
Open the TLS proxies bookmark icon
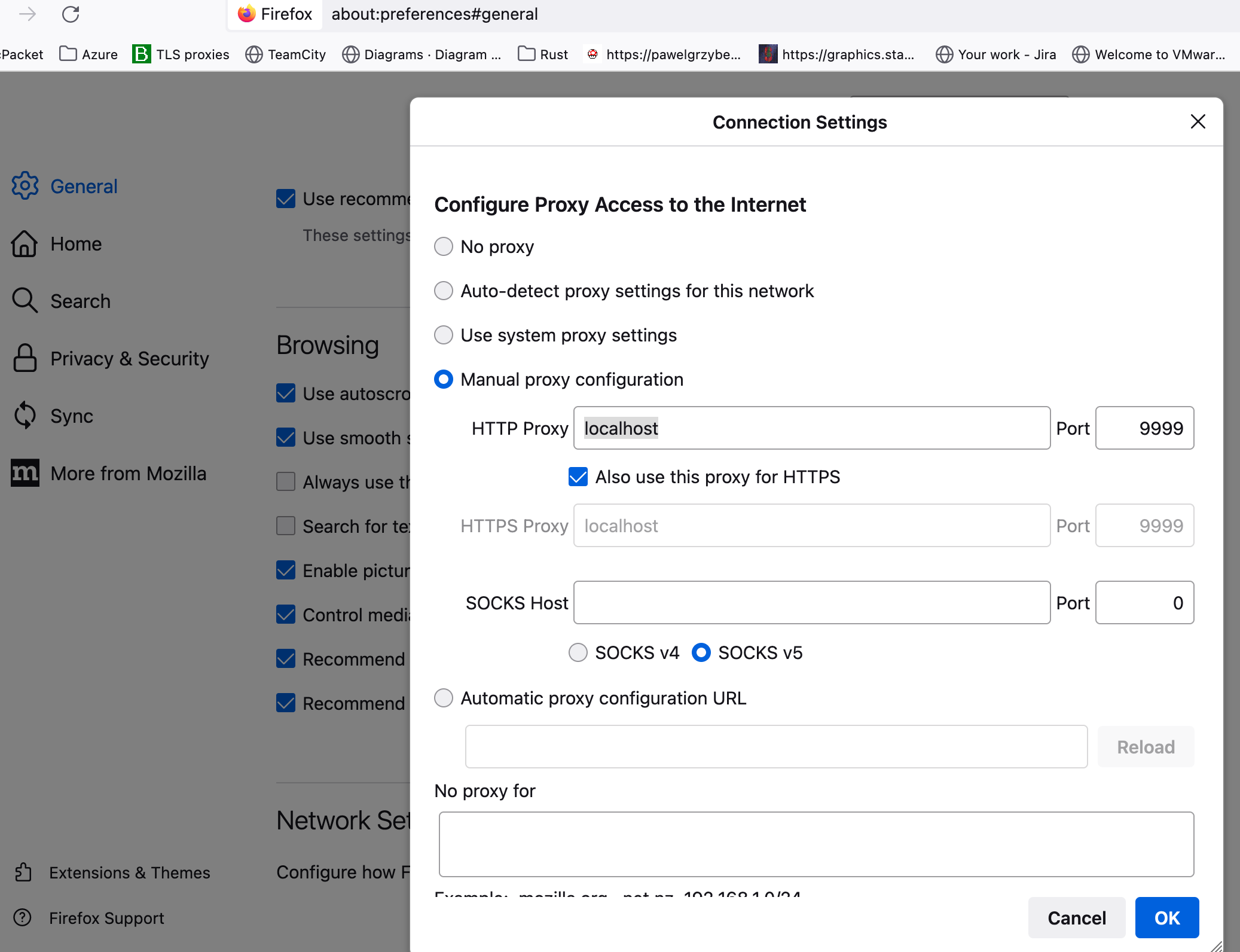click(141, 54)
